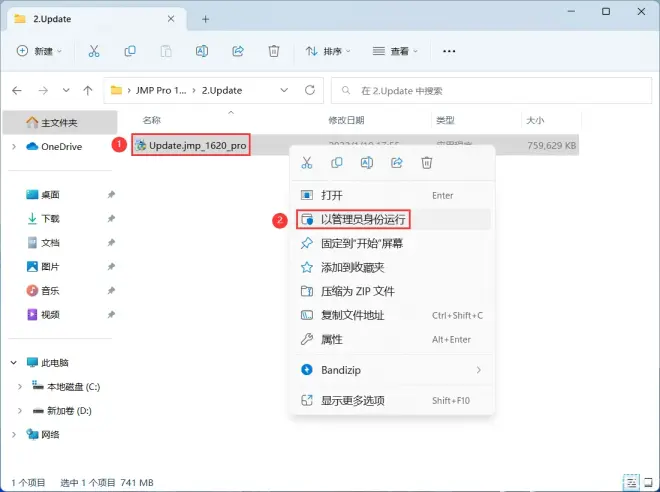
Task: Refresh the current folder view
Action: coord(310,90)
